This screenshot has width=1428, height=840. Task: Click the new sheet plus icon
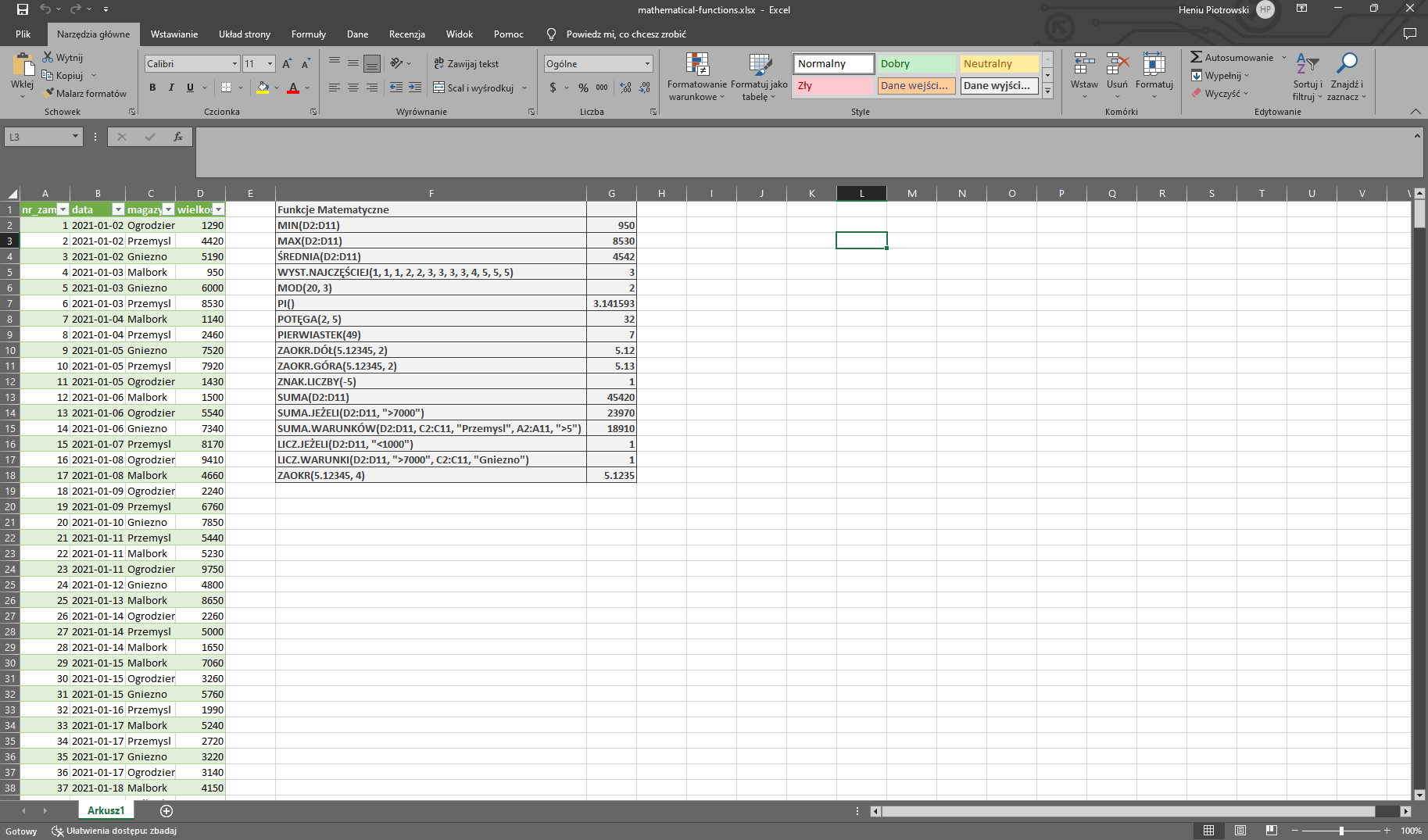click(x=166, y=811)
